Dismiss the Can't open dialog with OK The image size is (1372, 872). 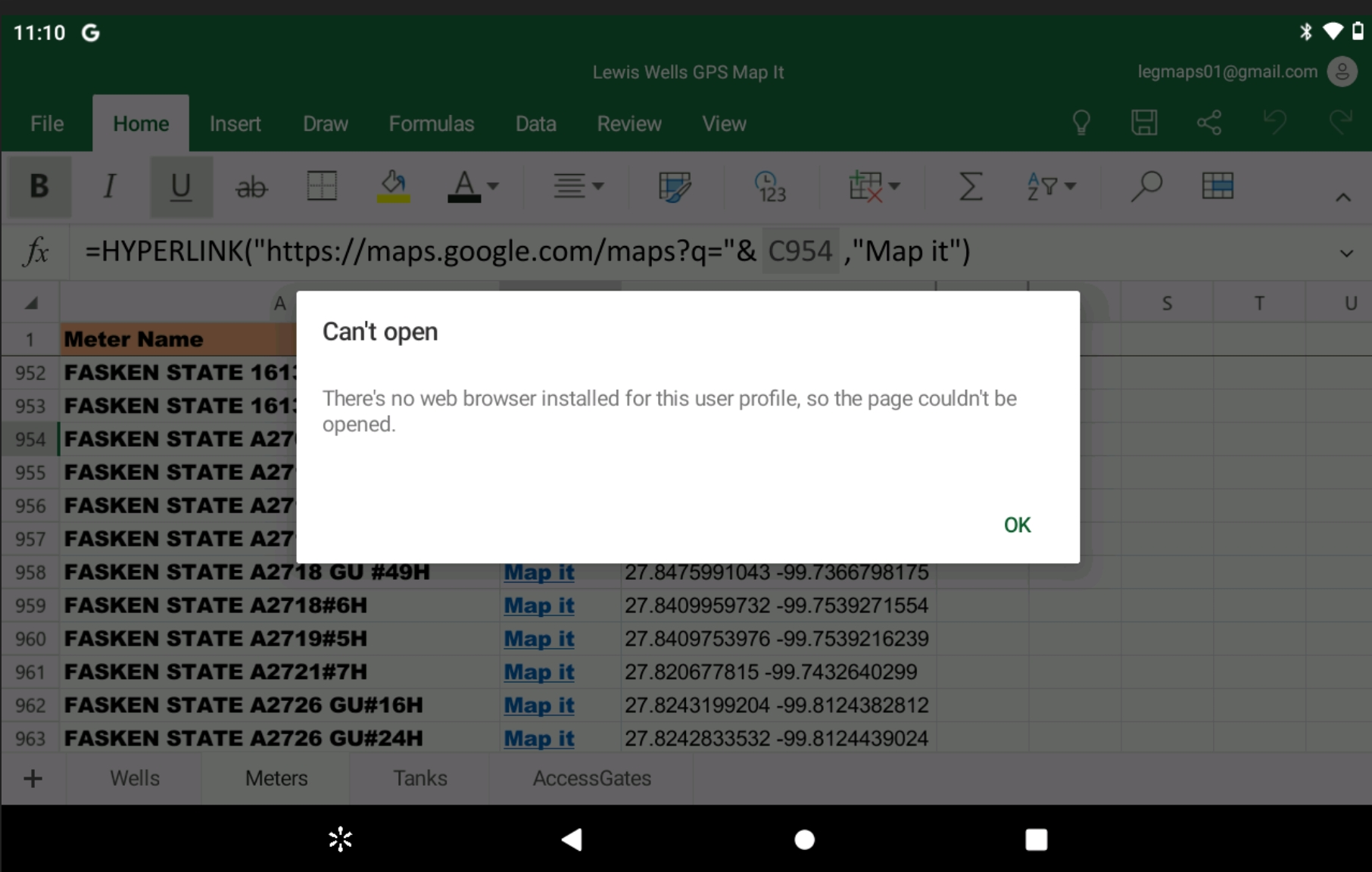click(1017, 525)
